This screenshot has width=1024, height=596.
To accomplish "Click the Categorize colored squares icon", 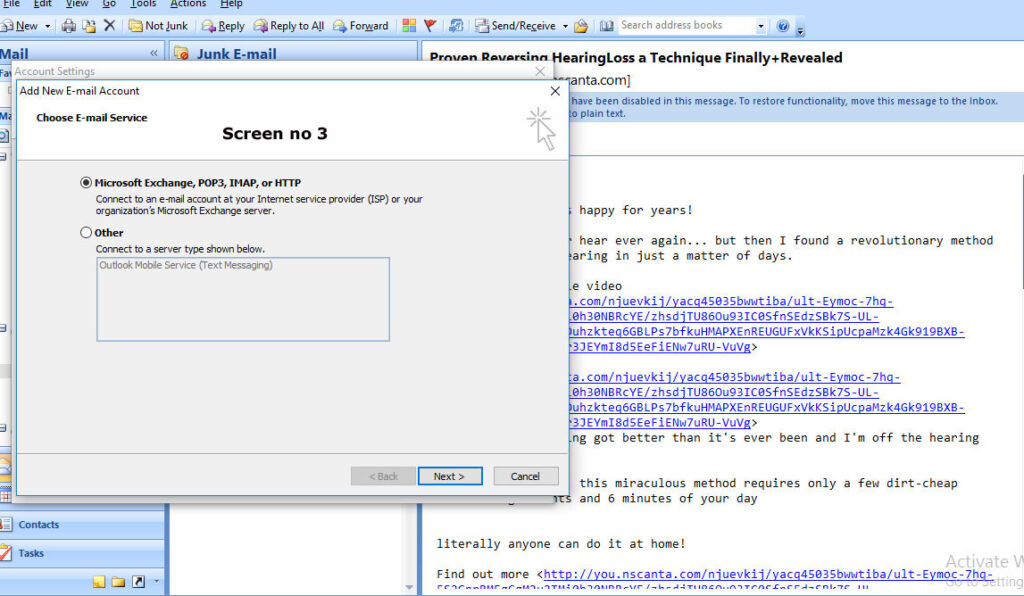I will (409, 26).
